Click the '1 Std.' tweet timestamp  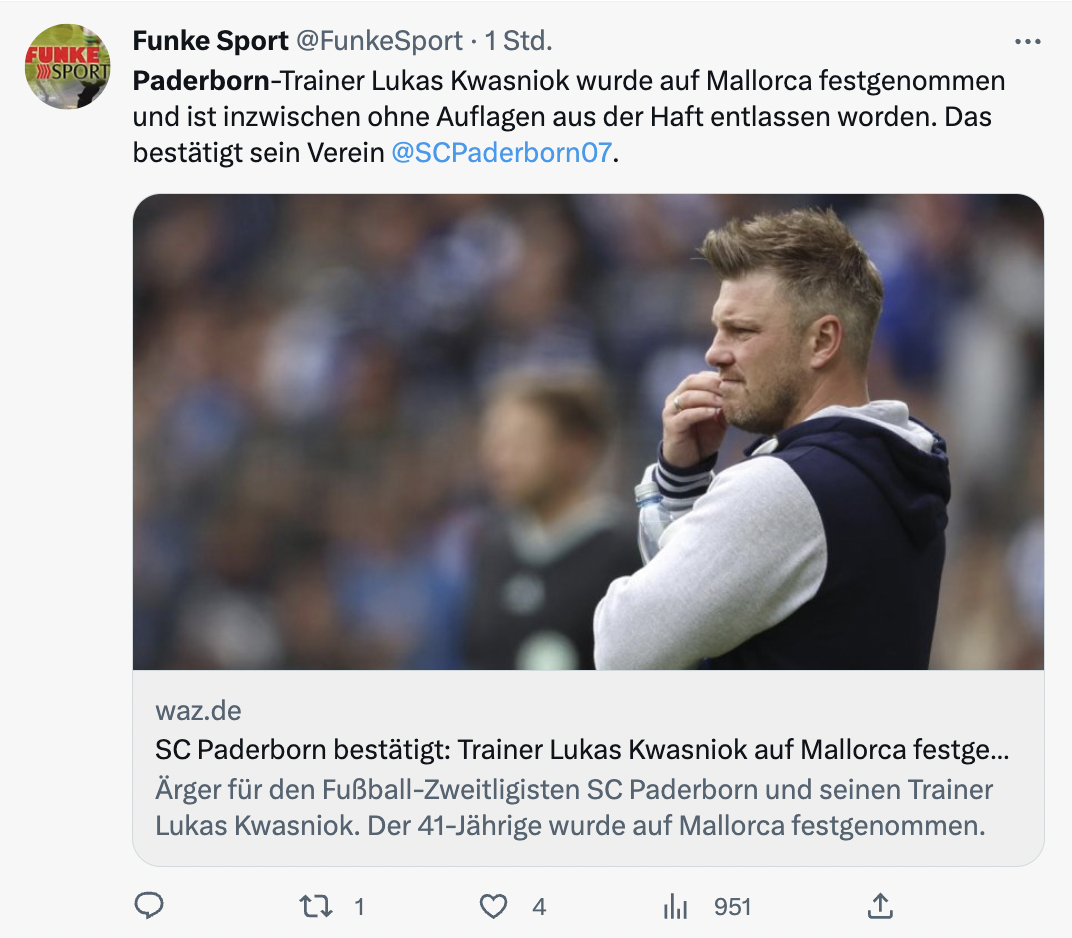(518, 41)
